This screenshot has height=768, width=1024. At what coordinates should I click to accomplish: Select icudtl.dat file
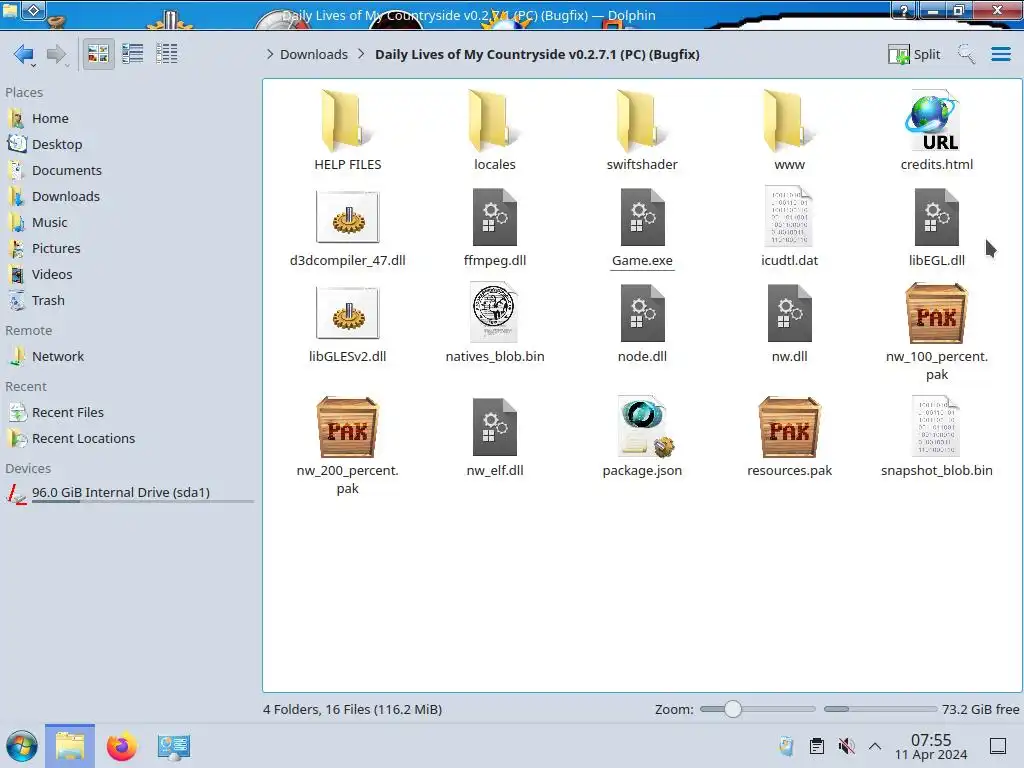[x=790, y=227]
